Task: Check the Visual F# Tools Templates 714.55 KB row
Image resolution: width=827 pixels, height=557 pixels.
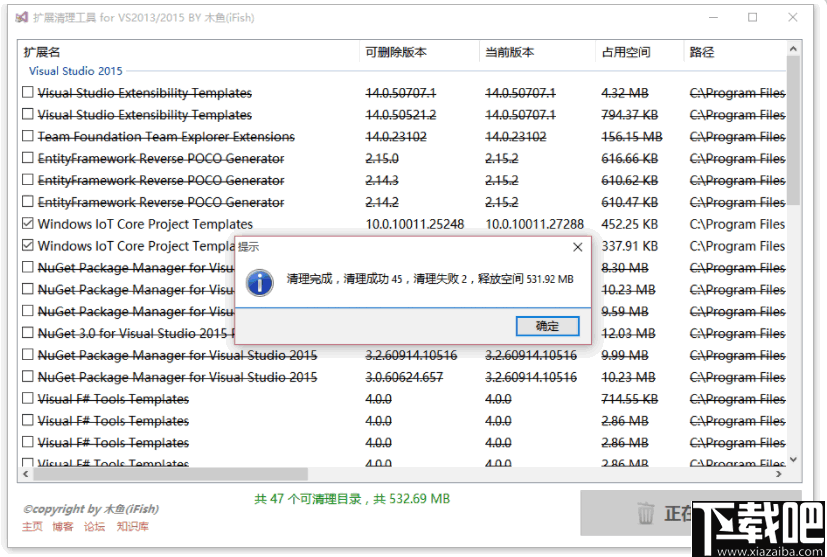Action: (28, 398)
